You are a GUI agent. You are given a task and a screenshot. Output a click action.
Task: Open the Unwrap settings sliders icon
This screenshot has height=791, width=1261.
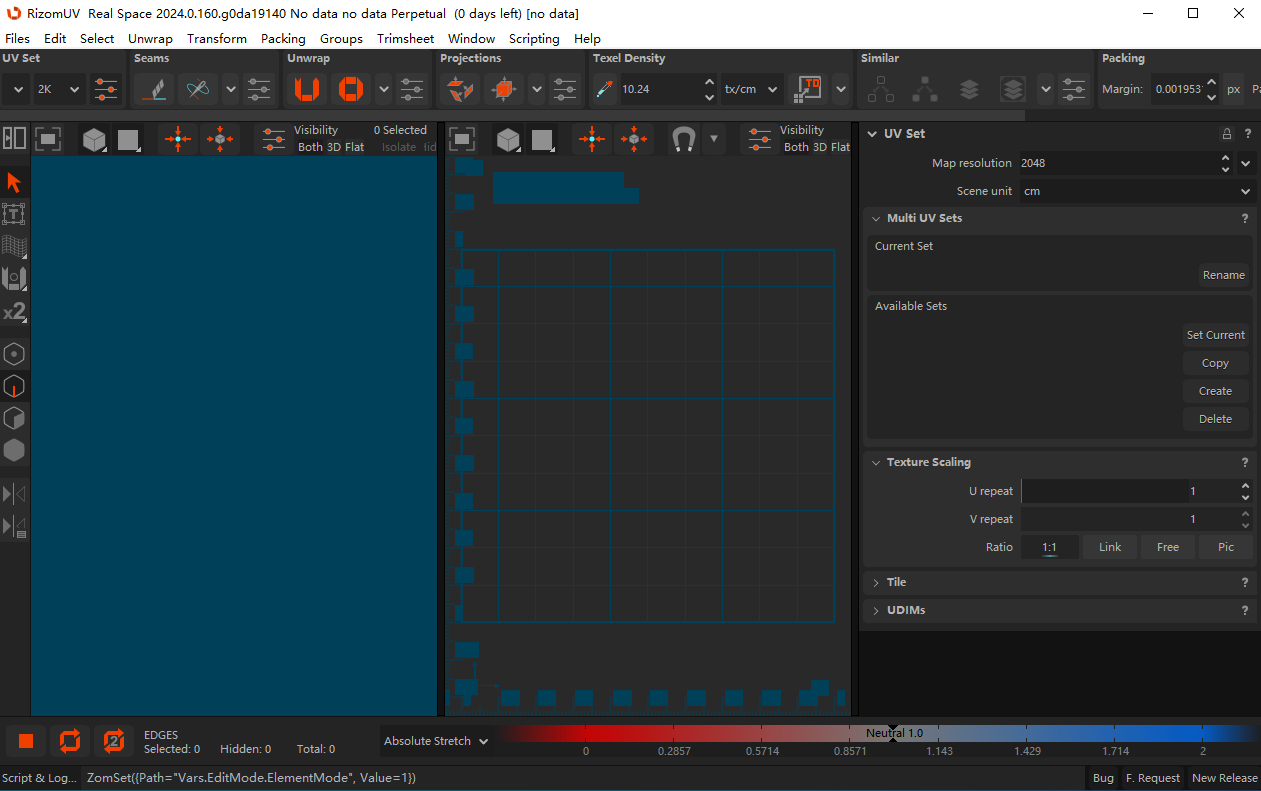click(412, 89)
